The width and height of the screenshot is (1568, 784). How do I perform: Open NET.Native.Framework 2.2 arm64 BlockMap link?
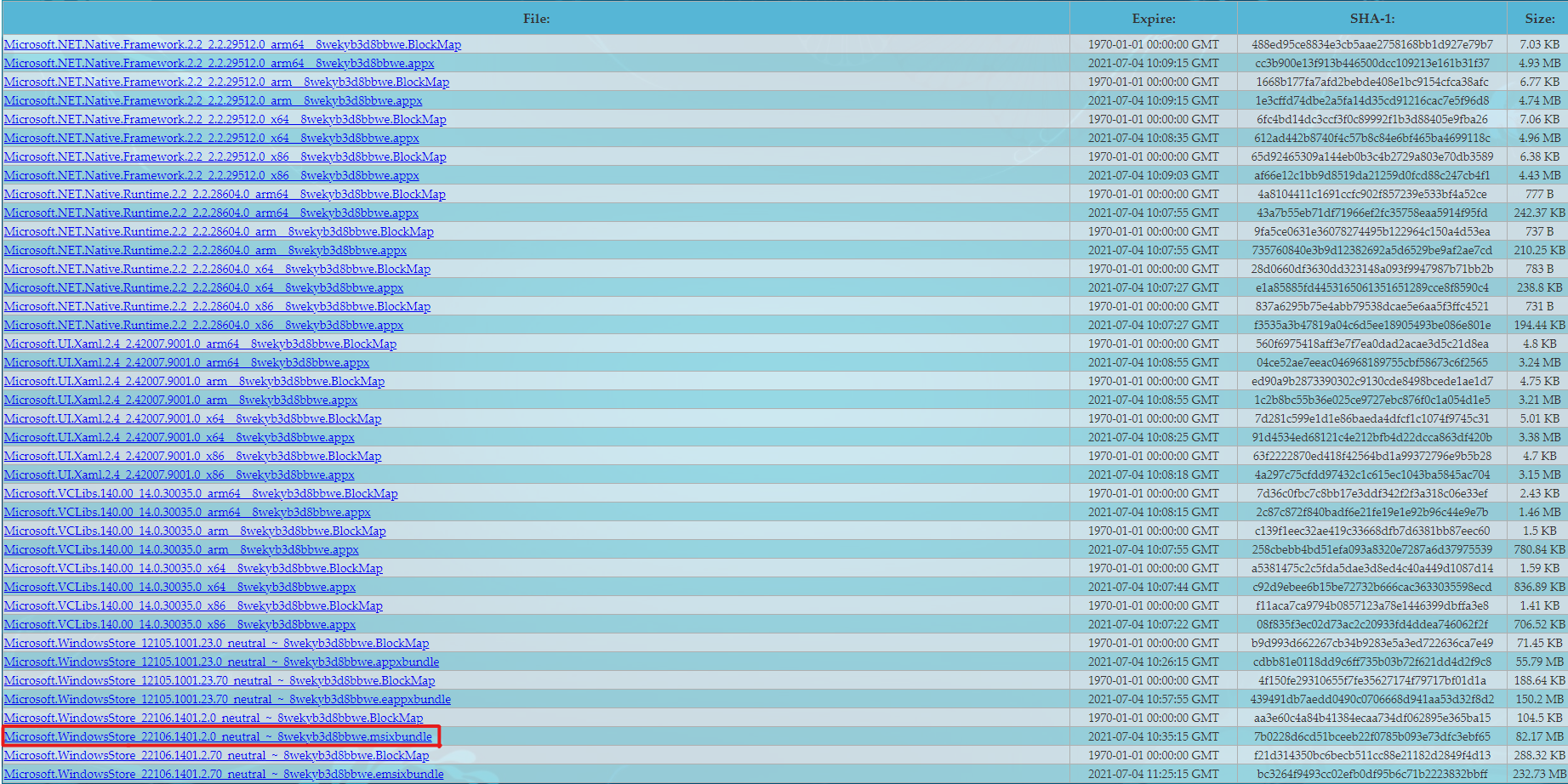click(x=232, y=44)
